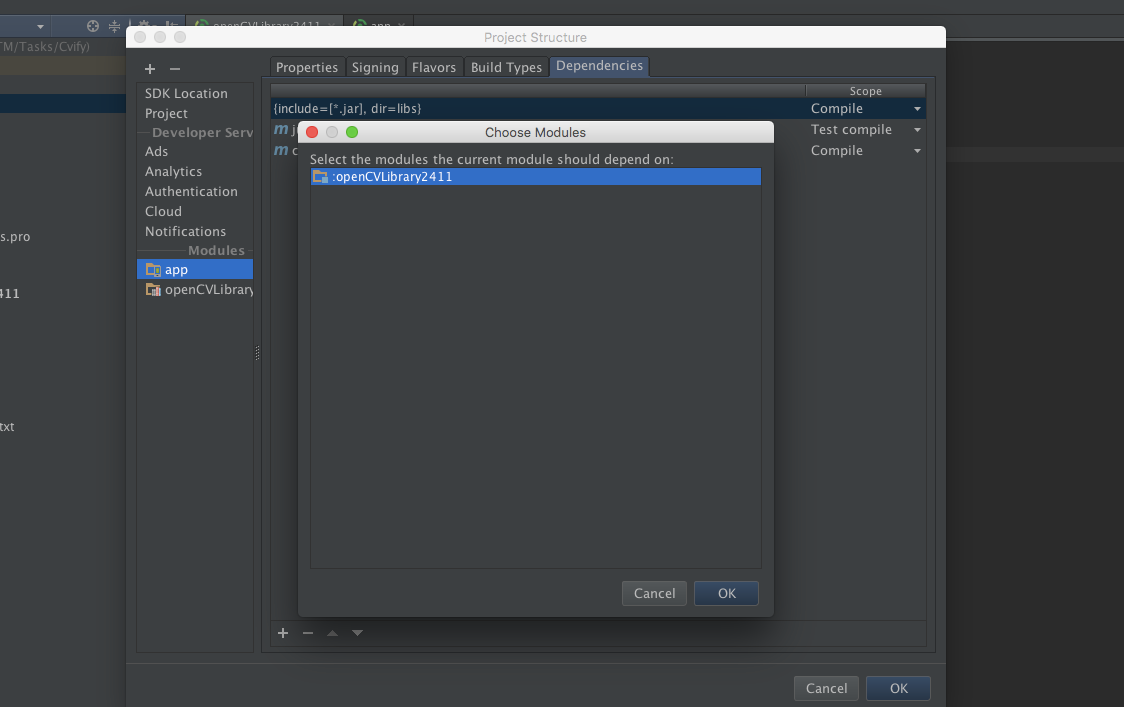This screenshot has height=707, width=1124.
Task: Click OK in the Project Structure dialog
Action: pyautogui.click(x=897, y=688)
